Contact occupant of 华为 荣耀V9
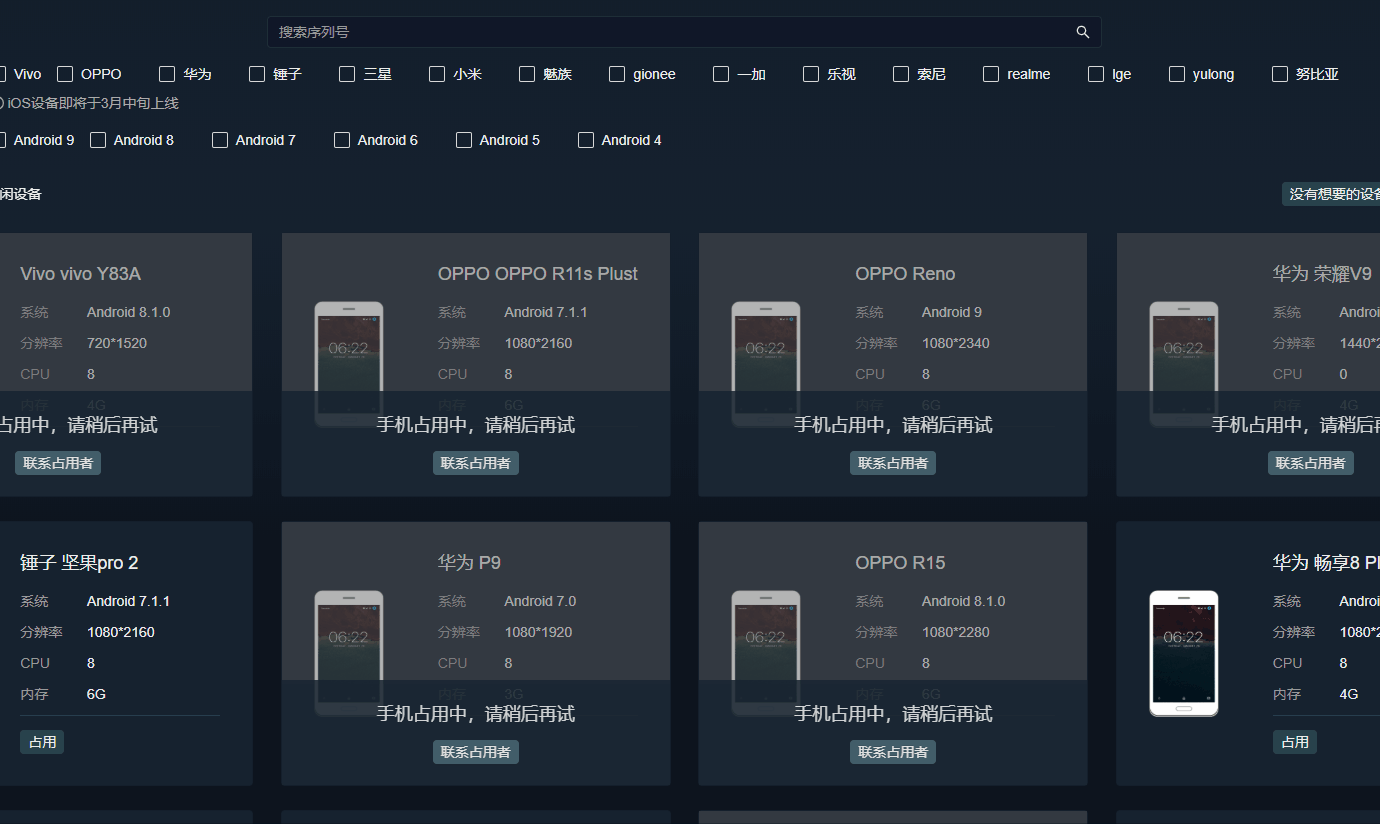 [1311, 463]
